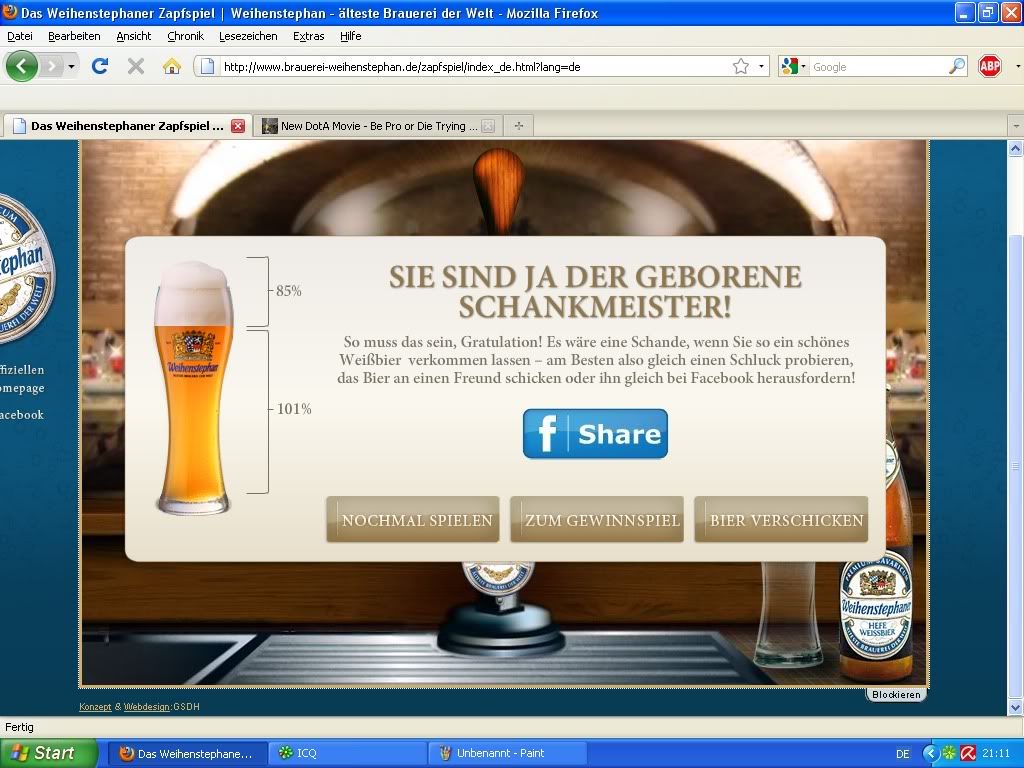
Task: Click the Blockieren tab on the page
Action: point(896,695)
